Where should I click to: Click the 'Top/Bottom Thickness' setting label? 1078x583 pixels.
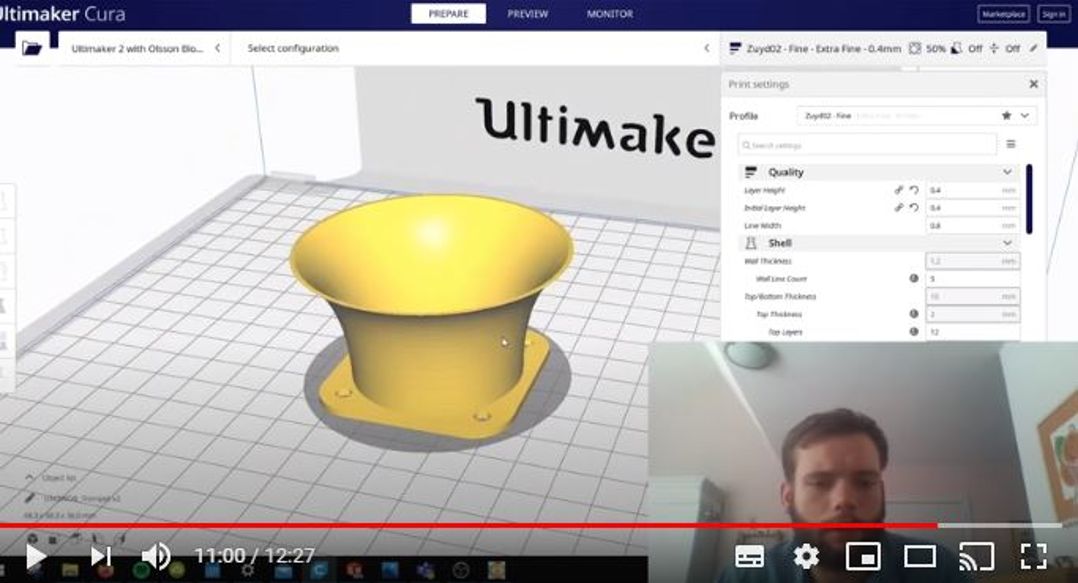(x=780, y=296)
